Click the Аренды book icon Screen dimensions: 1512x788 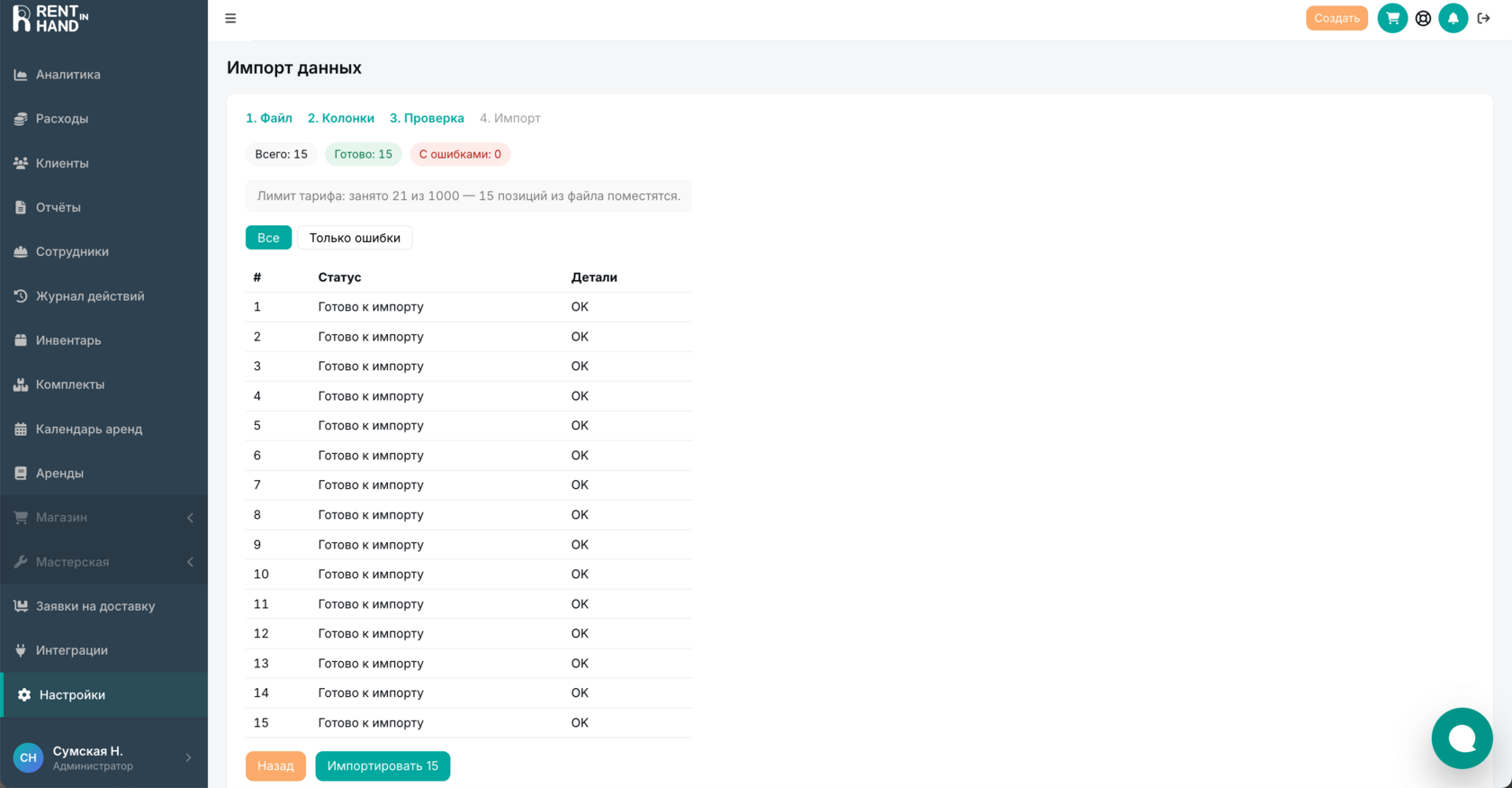tap(21, 473)
